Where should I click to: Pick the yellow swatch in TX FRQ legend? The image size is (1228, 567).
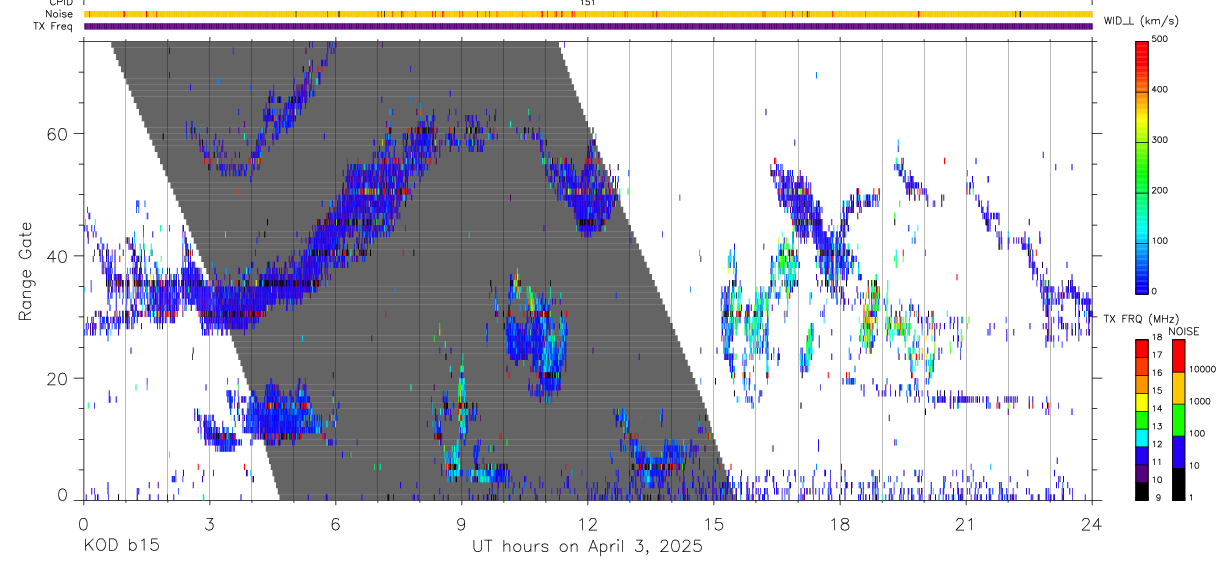coord(1142,402)
